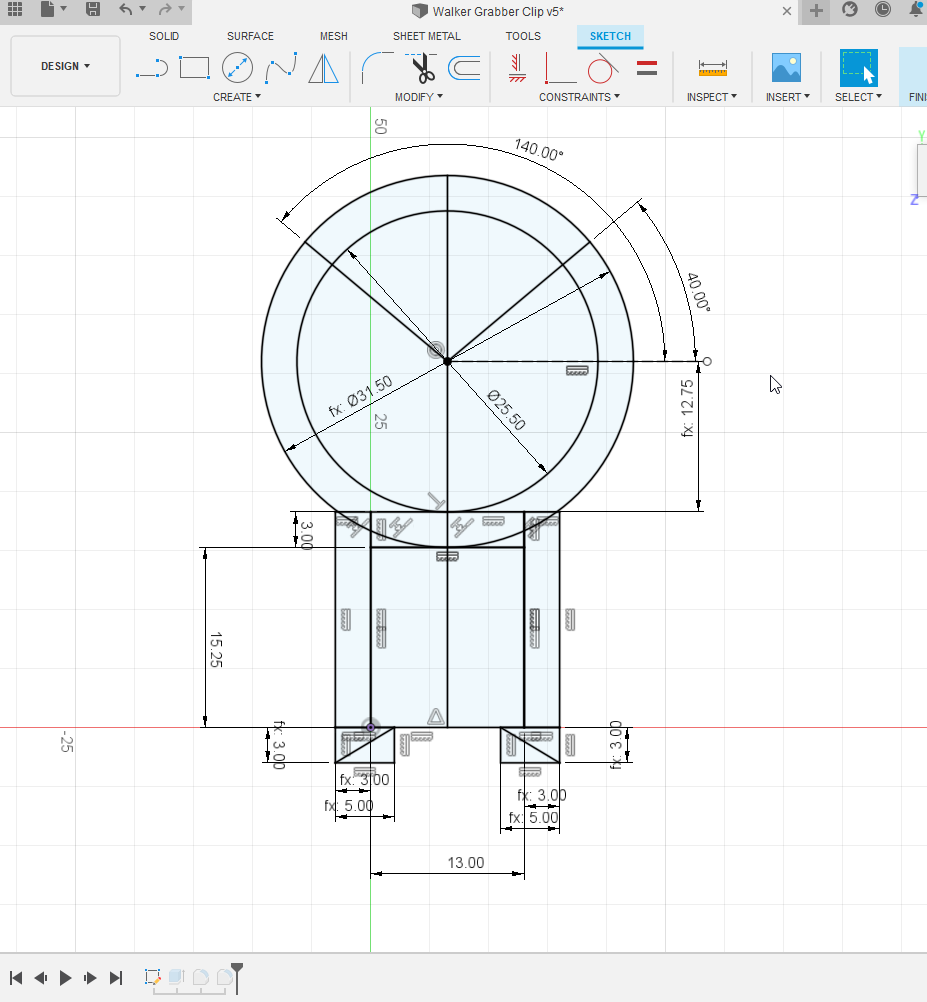Activate the Fillet tool
Viewport: 927px width, 1002px height.
(378, 68)
